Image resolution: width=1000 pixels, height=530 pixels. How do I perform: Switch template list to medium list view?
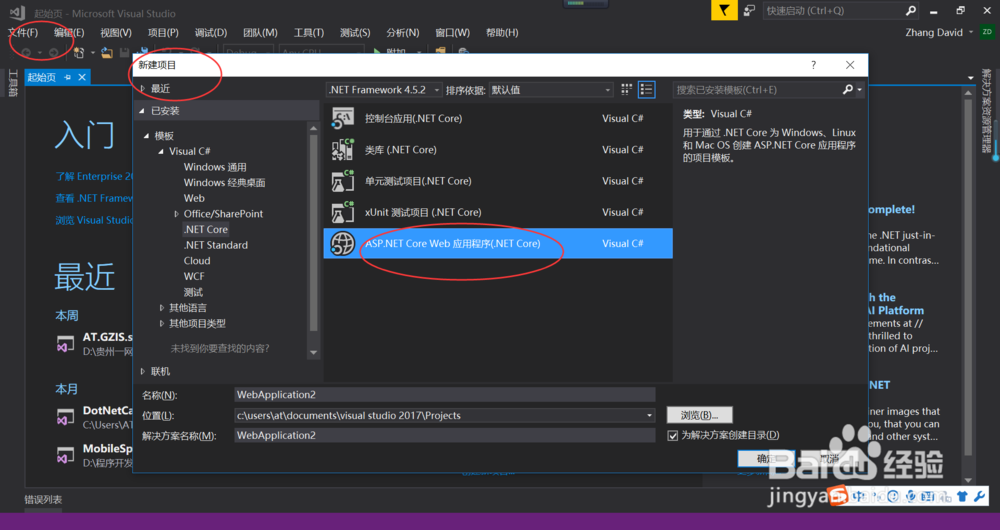pos(647,90)
